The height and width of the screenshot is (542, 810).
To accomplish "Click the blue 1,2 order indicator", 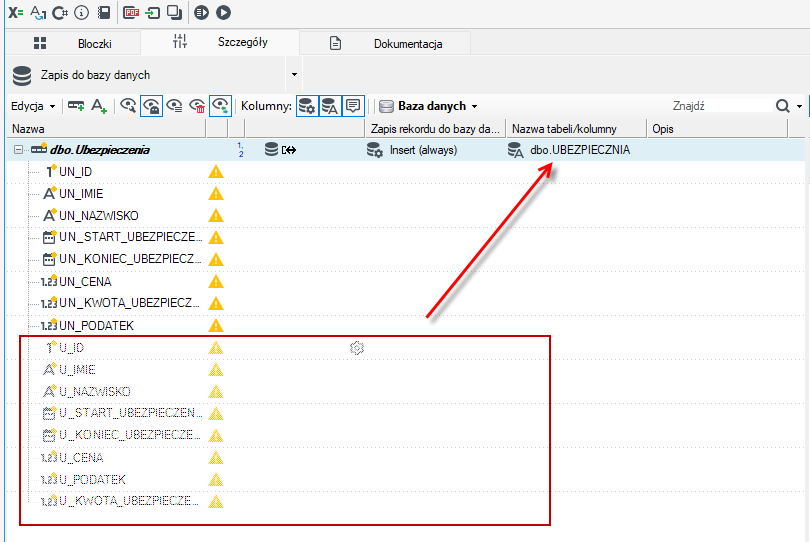I will pos(240,150).
